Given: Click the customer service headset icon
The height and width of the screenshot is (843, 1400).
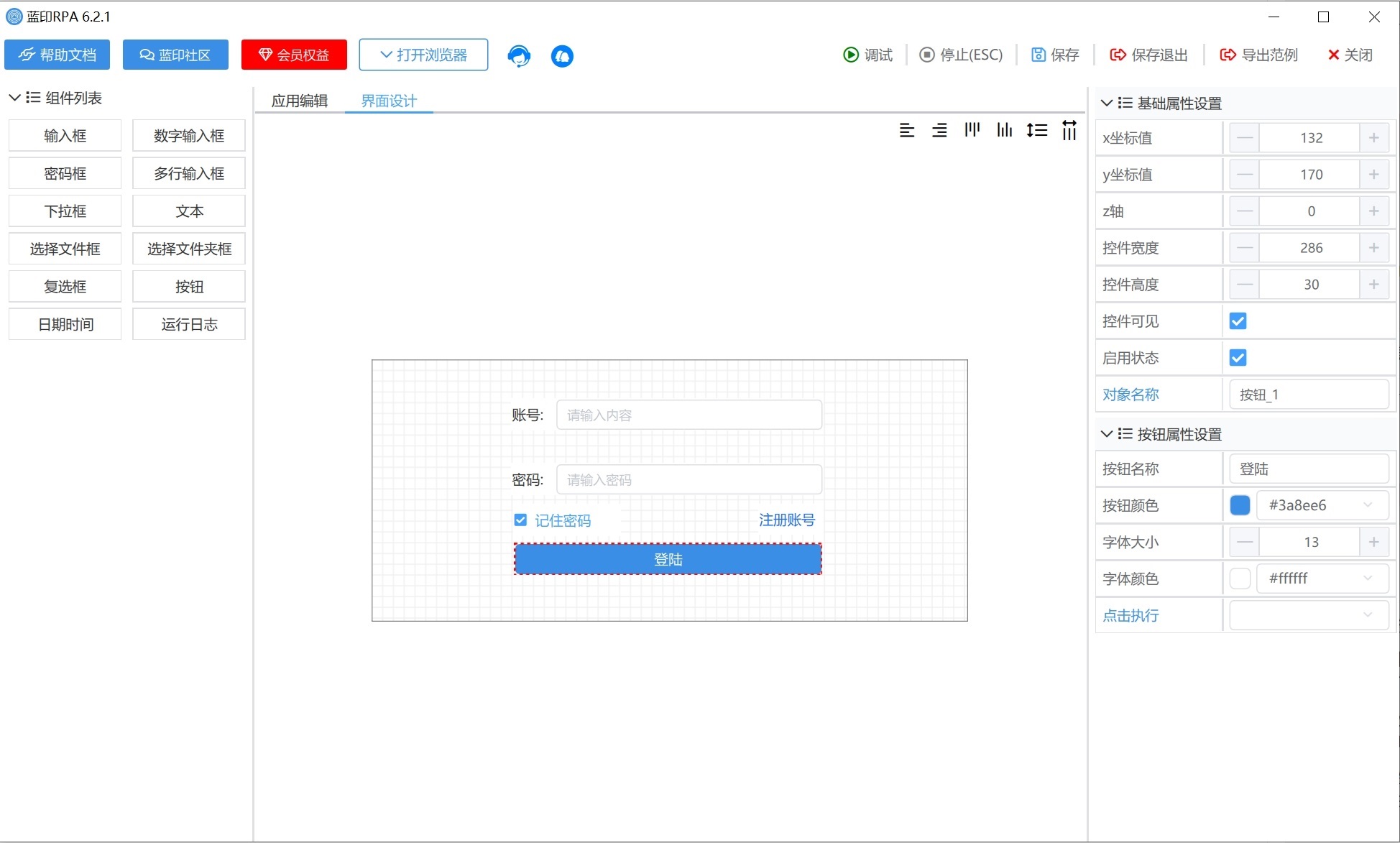Looking at the screenshot, I should (519, 55).
